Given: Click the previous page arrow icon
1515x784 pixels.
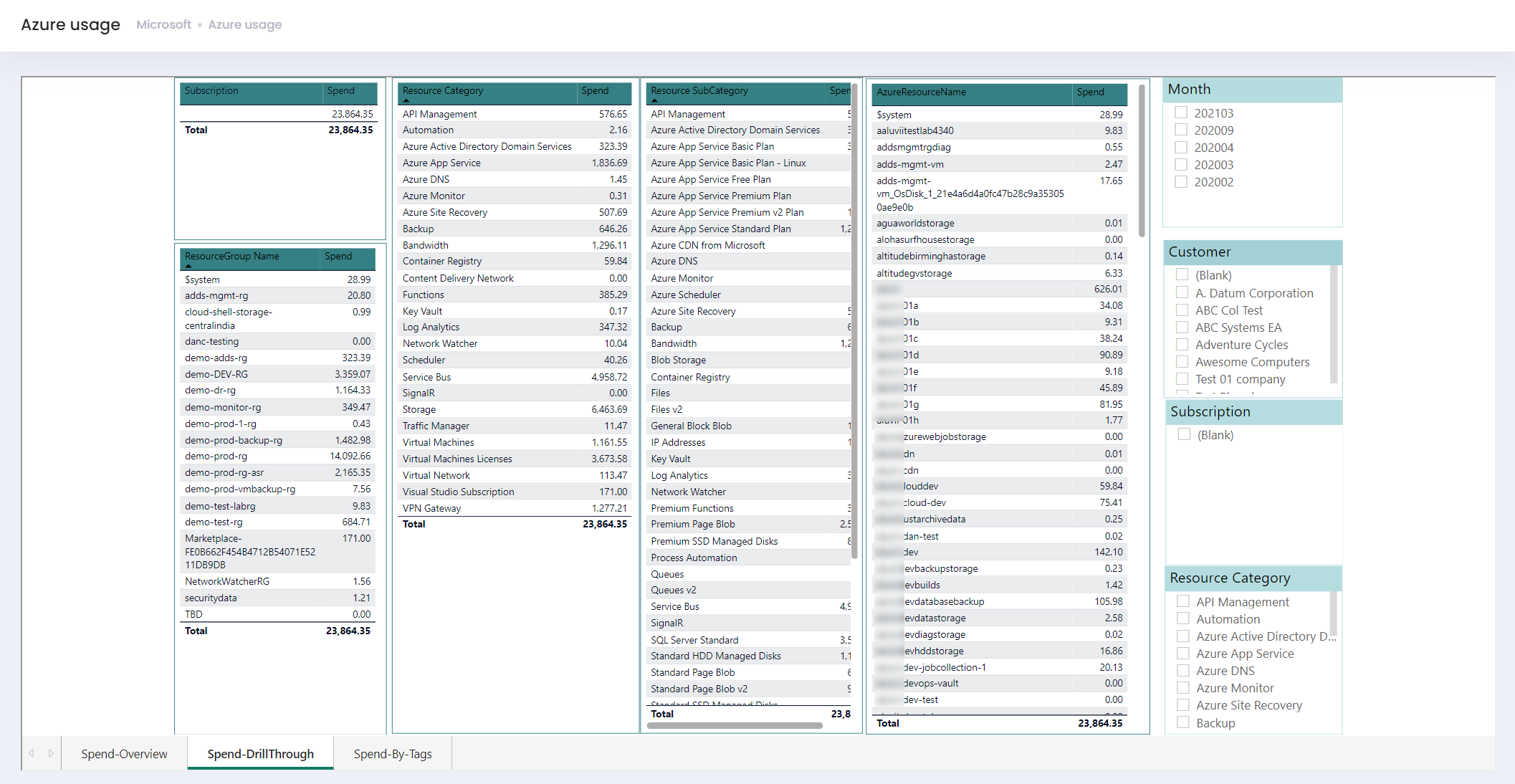Looking at the screenshot, I should pos(32,753).
